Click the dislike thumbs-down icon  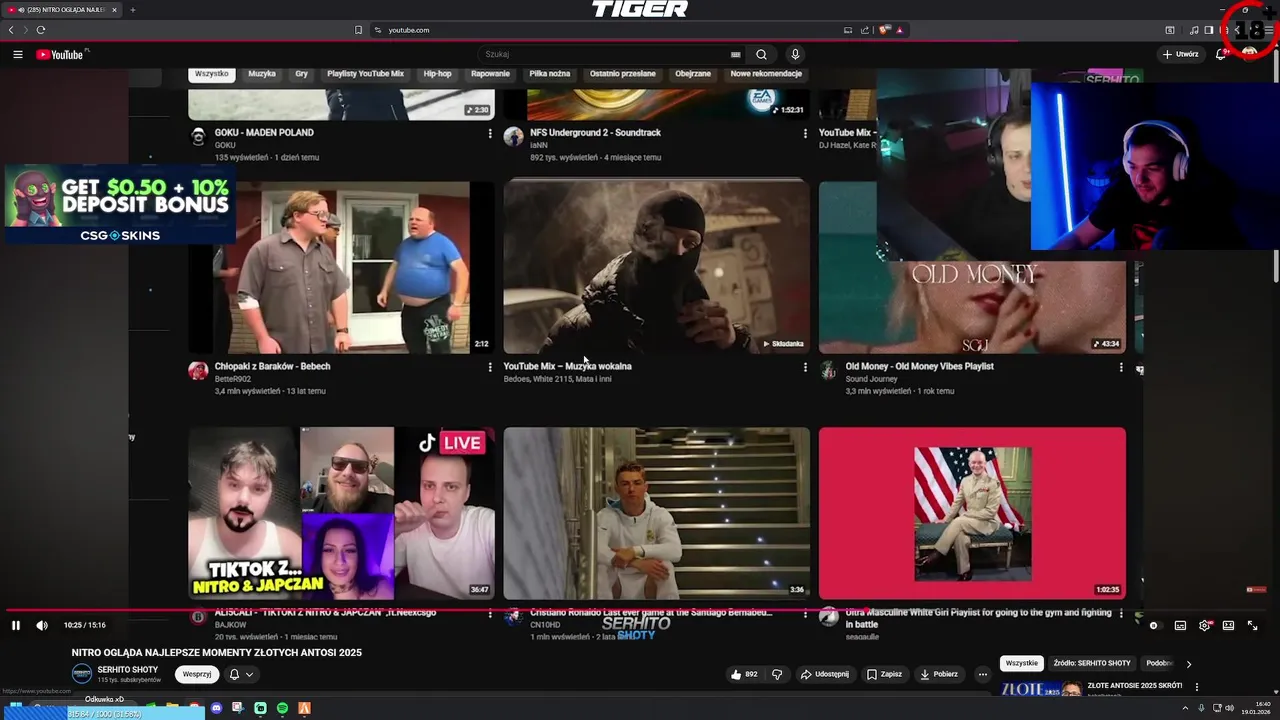point(777,674)
